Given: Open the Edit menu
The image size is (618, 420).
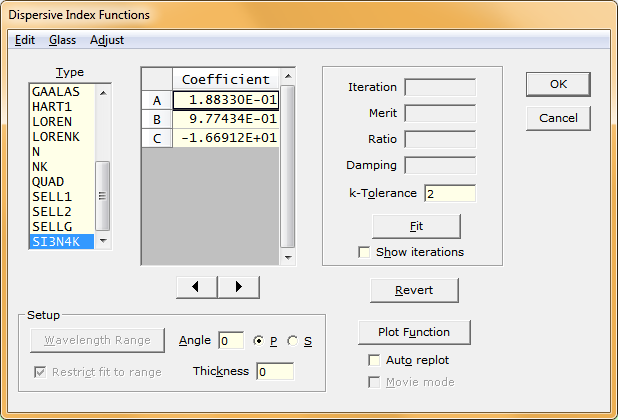Looking at the screenshot, I should (x=25, y=40).
